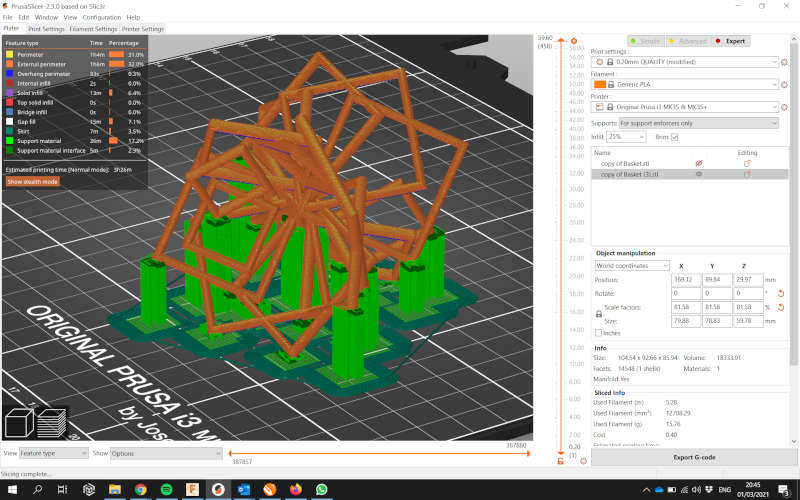
Task: Open filament settings gear icon beside Generic PLA
Action: [x=784, y=84]
